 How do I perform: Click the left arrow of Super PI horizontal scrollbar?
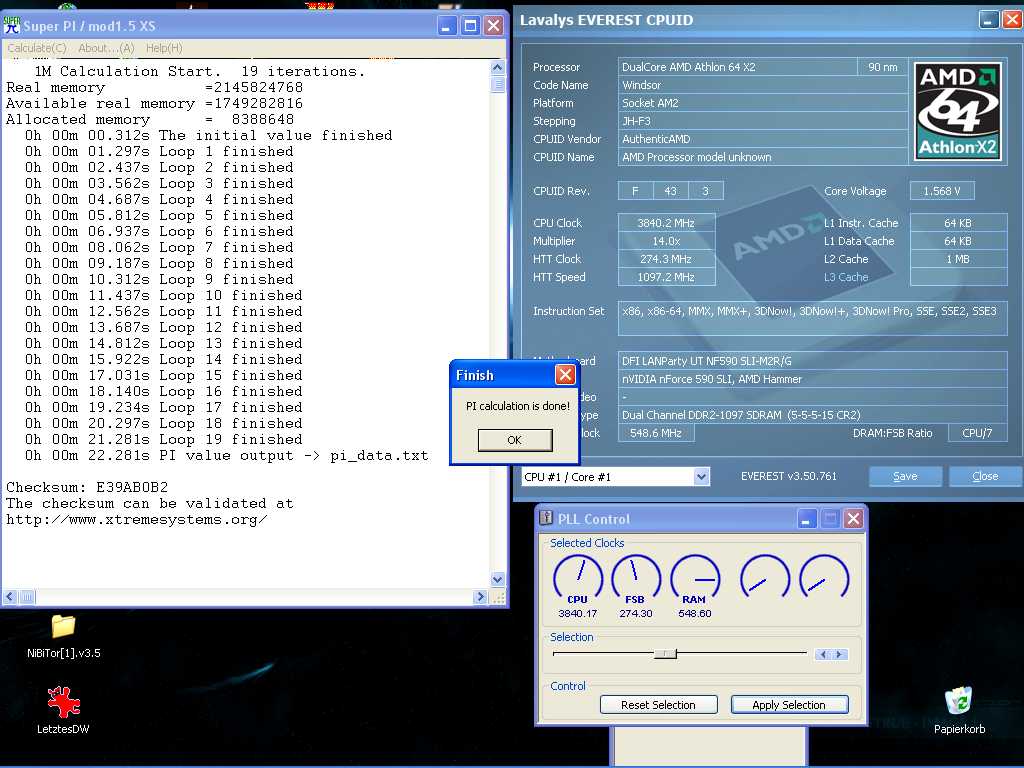pos(10,596)
